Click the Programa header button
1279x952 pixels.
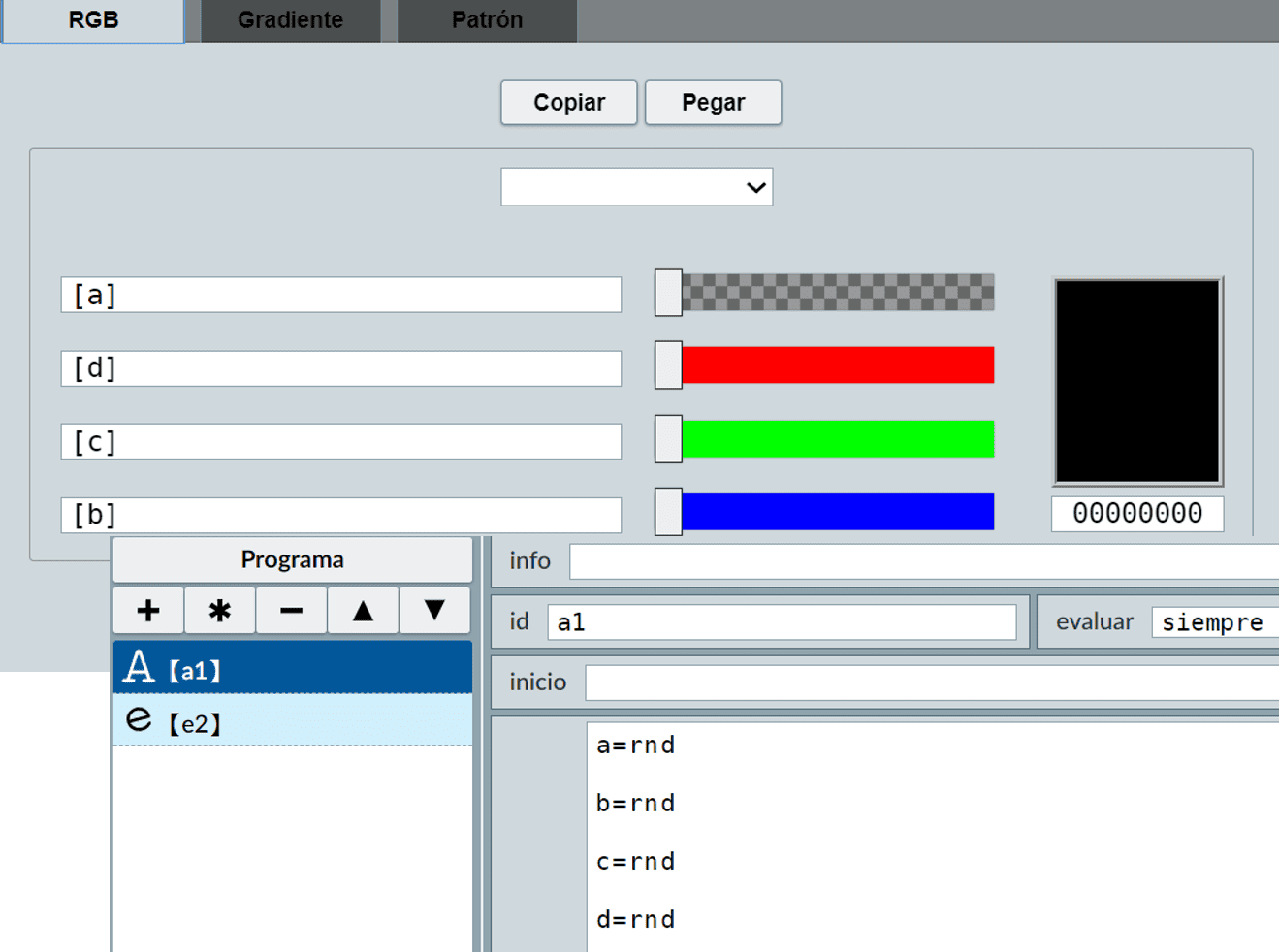292,559
